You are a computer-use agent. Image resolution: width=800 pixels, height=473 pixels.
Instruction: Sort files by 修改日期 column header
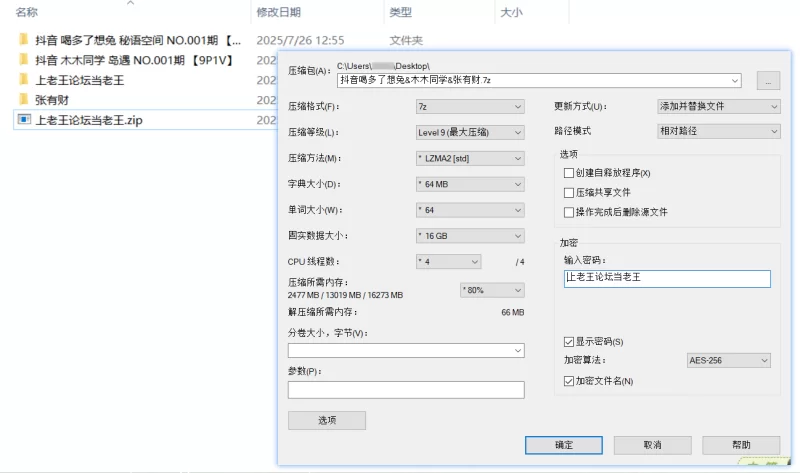click(279, 12)
